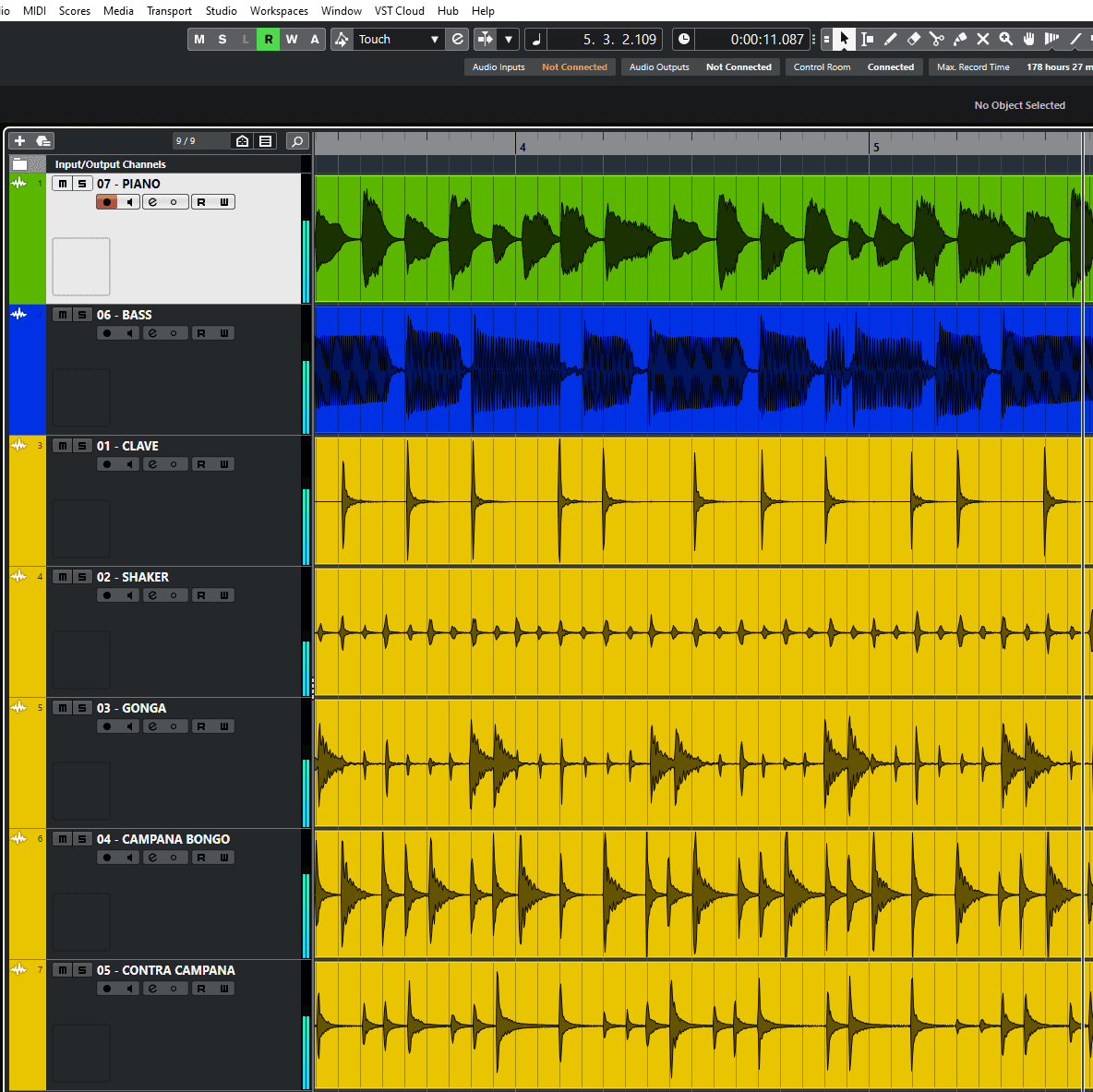This screenshot has height=1092, width=1093.
Task: Select the Eraser tool
Action: coord(914,39)
